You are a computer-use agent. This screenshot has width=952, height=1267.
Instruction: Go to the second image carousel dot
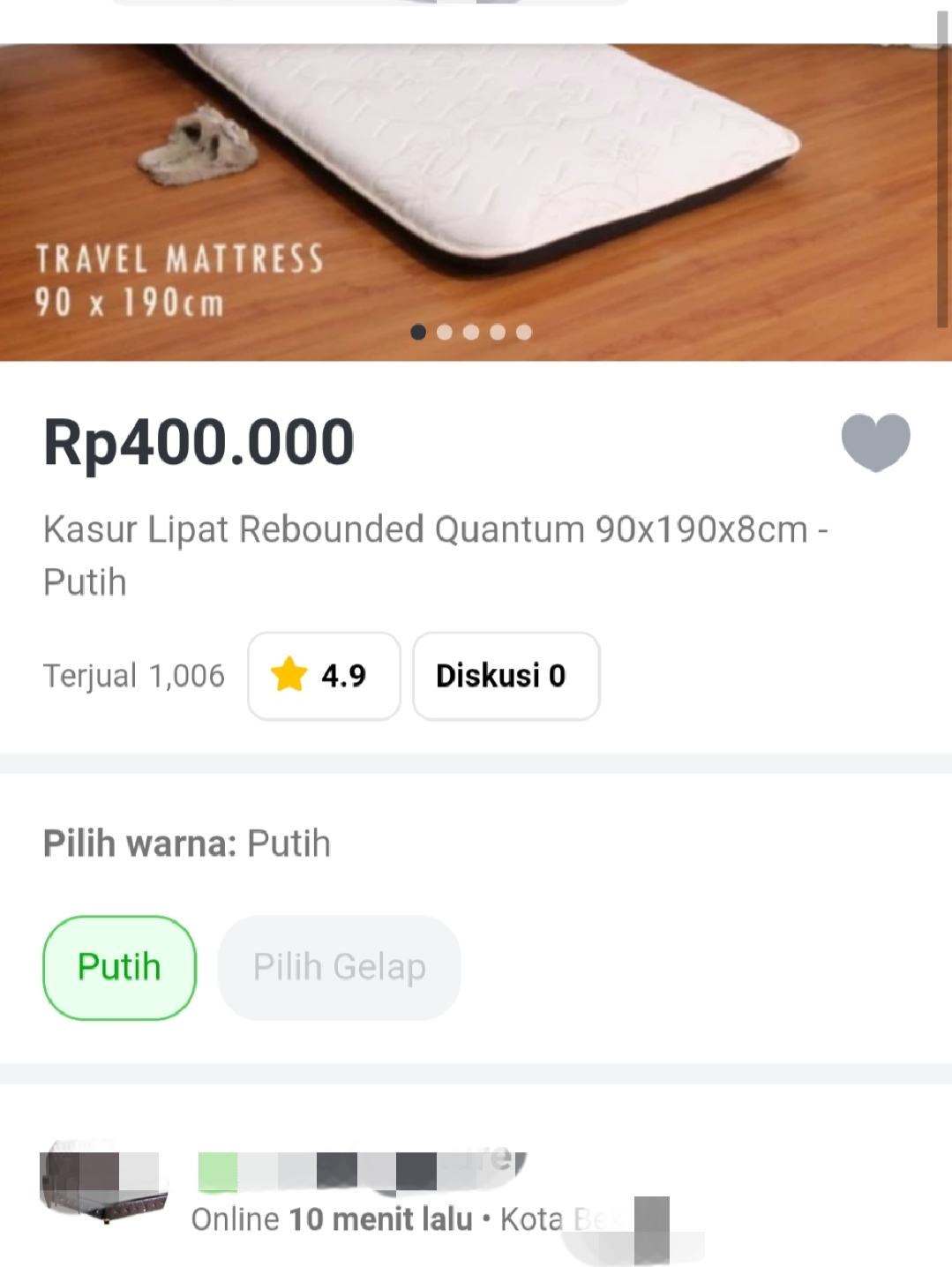[445, 332]
